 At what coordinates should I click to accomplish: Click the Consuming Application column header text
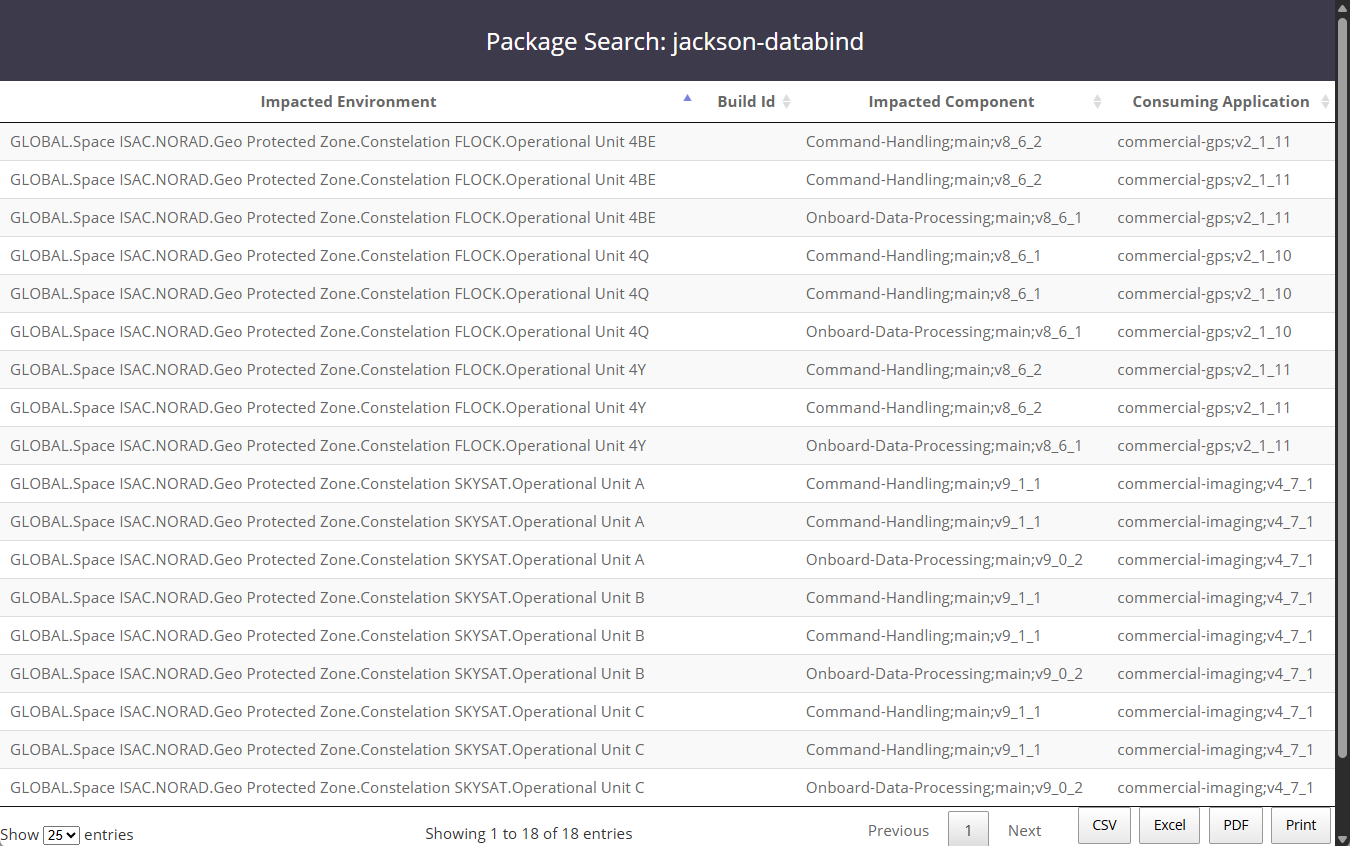pos(1220,102)
